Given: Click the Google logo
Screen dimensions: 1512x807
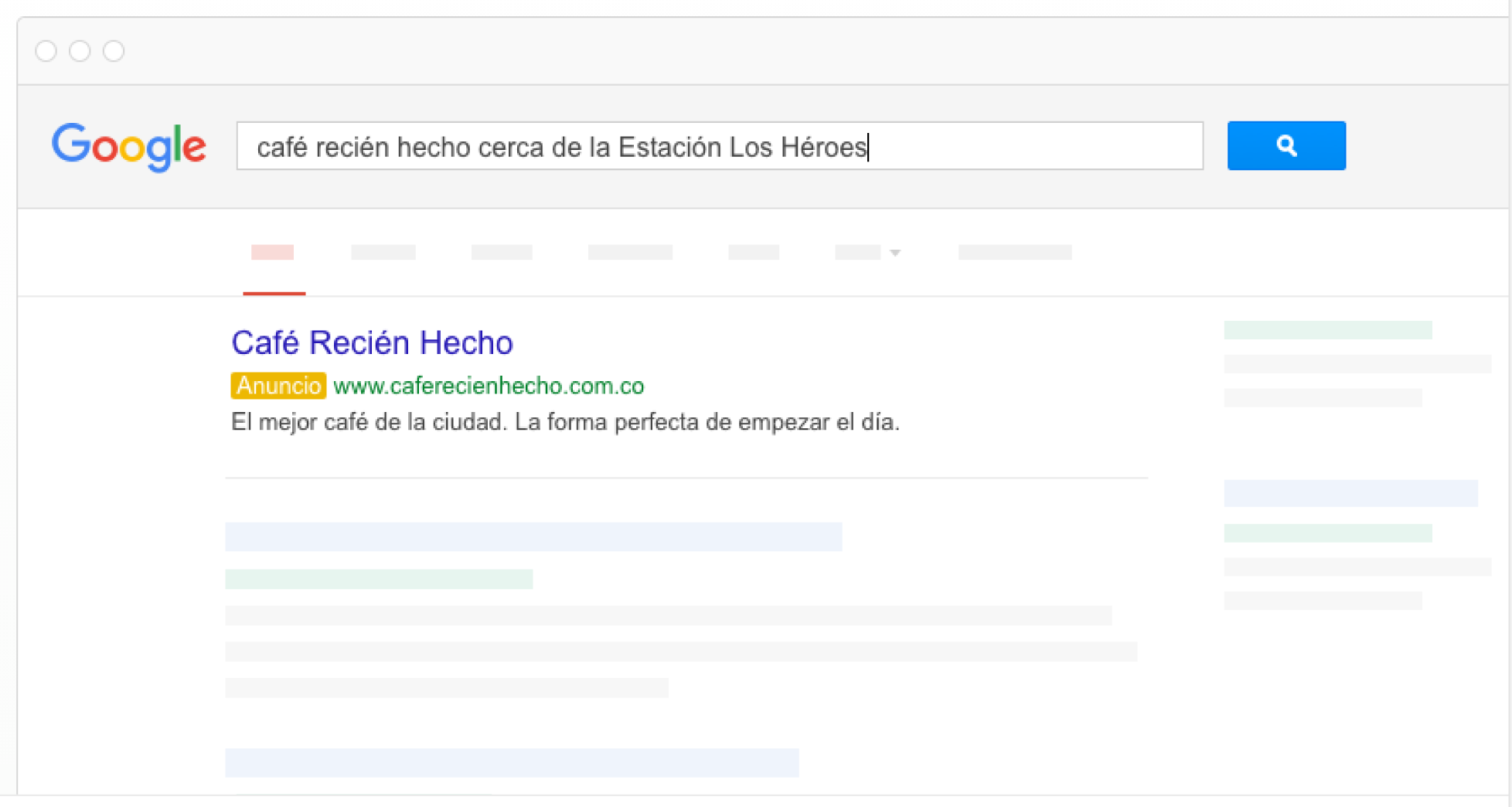Looking at the screenshot, I should coord(128,146).
